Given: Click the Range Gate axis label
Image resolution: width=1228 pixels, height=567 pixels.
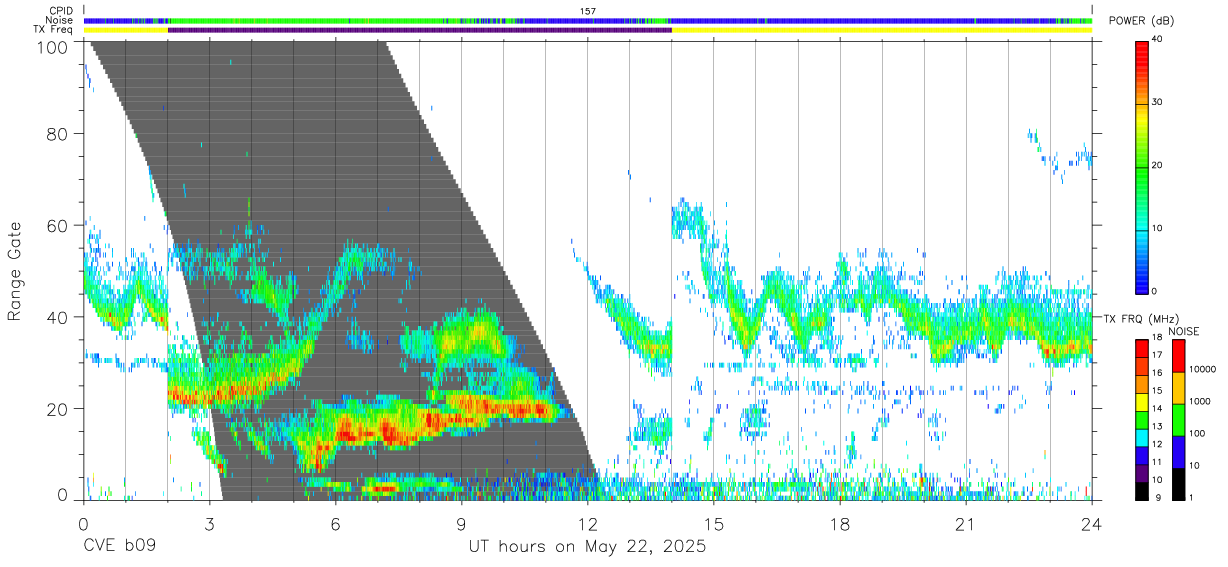Looking at the screenshot, I should pos(15,271).
